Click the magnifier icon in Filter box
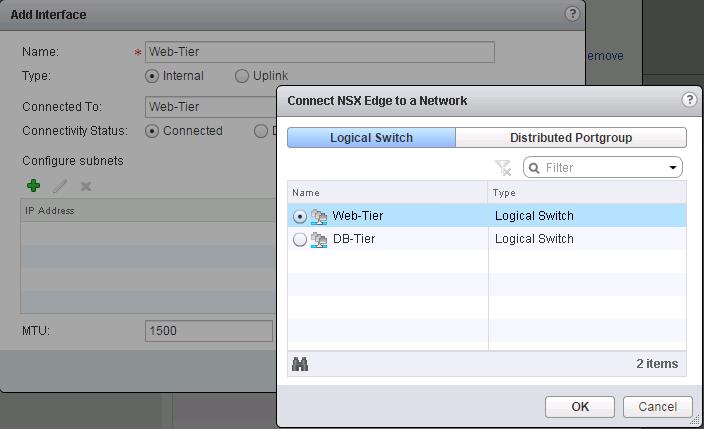This screenshot has width=704, height=429. click(x=534, y=168)
